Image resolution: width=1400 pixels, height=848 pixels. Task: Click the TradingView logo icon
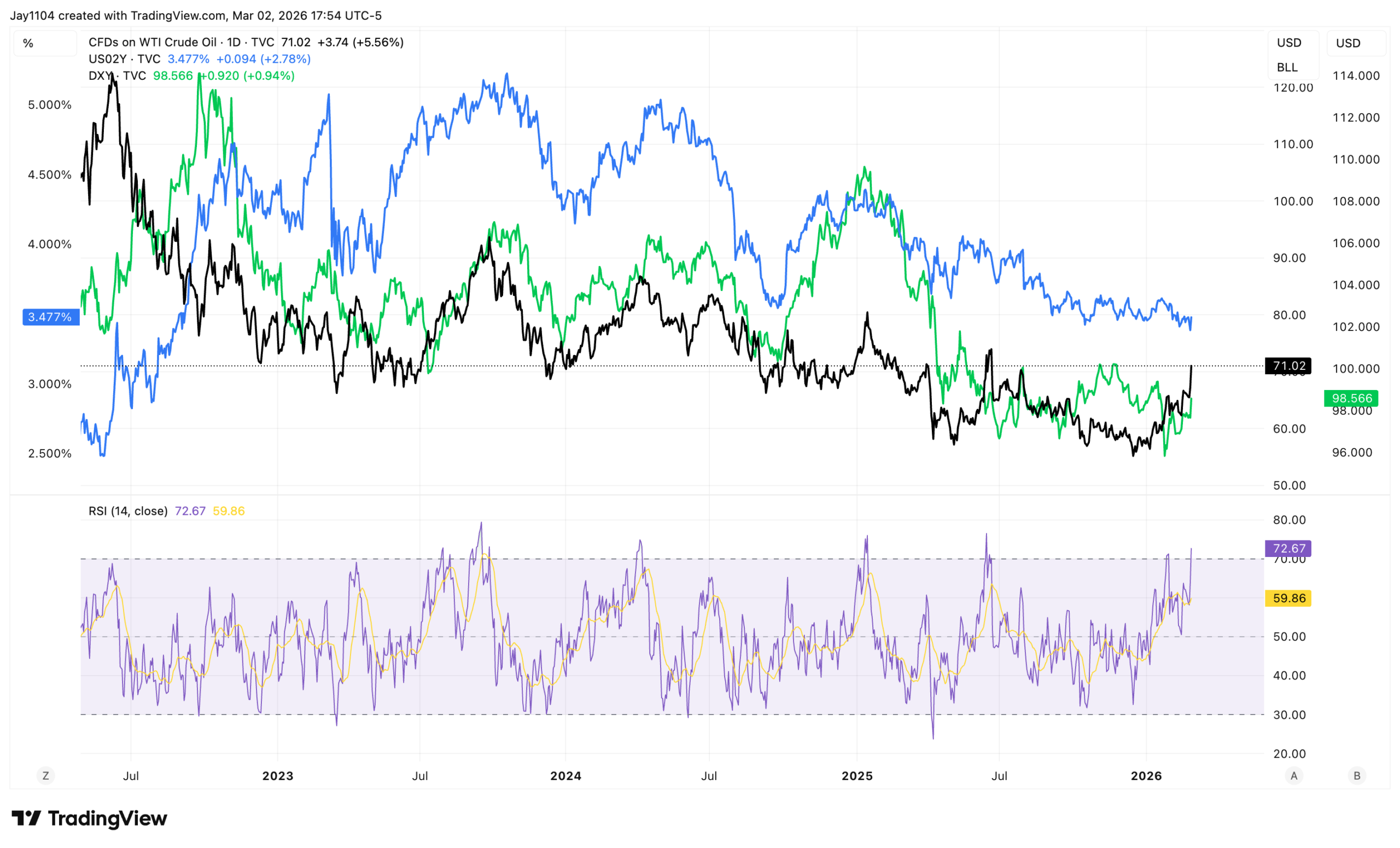click(26, 818)
